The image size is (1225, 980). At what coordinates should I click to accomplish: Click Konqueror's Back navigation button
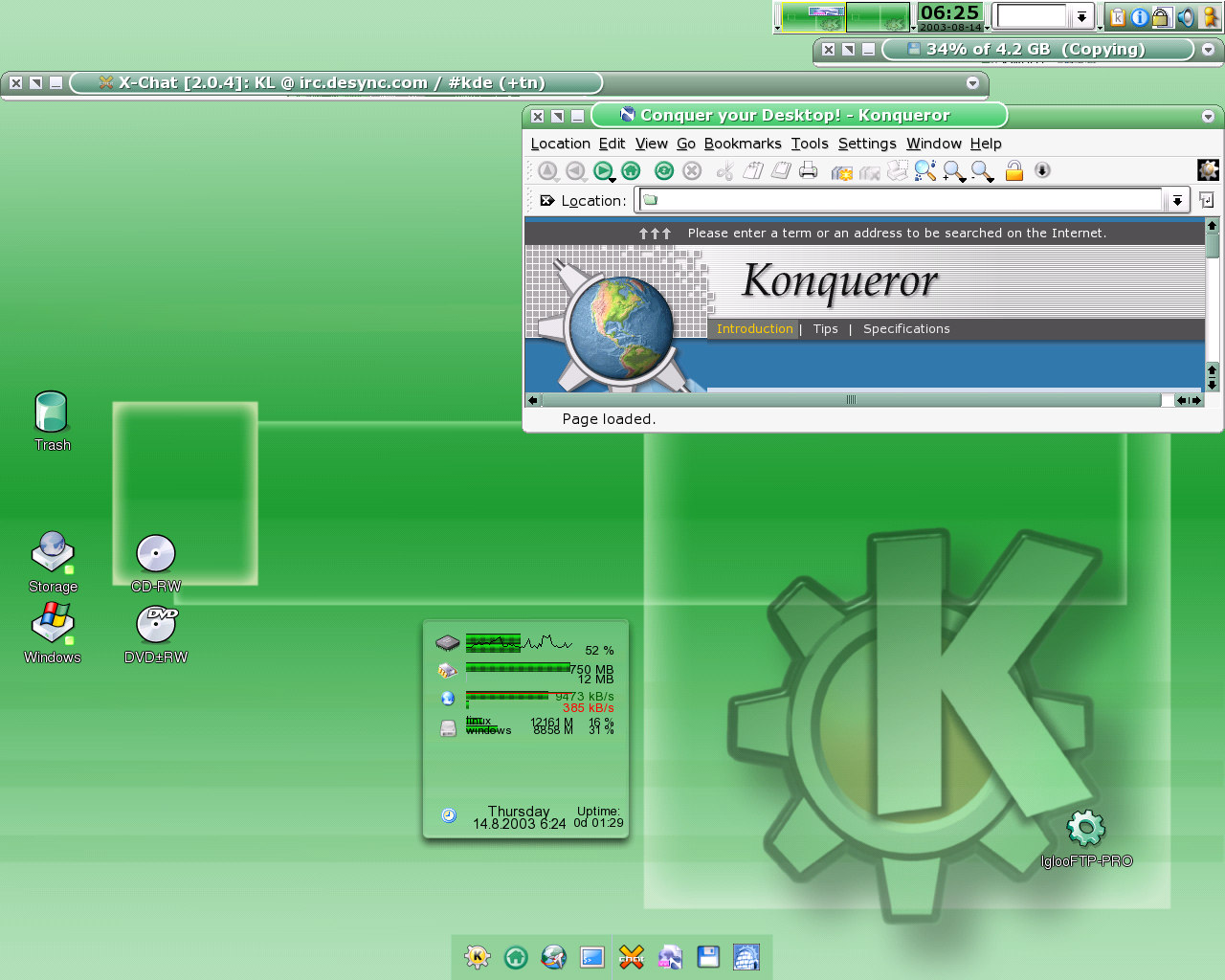click(575, 170)
